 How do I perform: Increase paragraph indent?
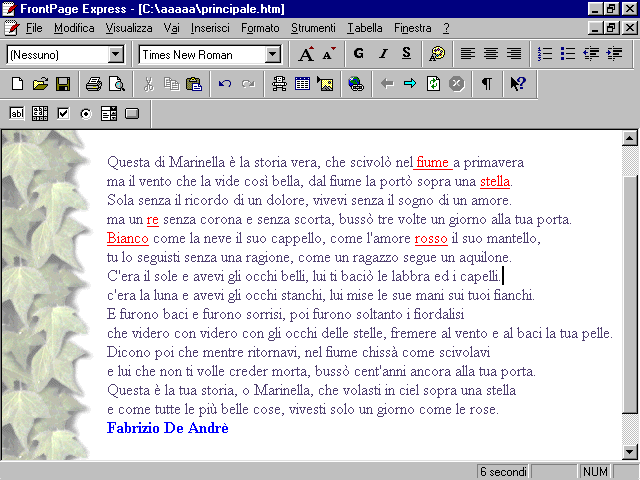614,54
